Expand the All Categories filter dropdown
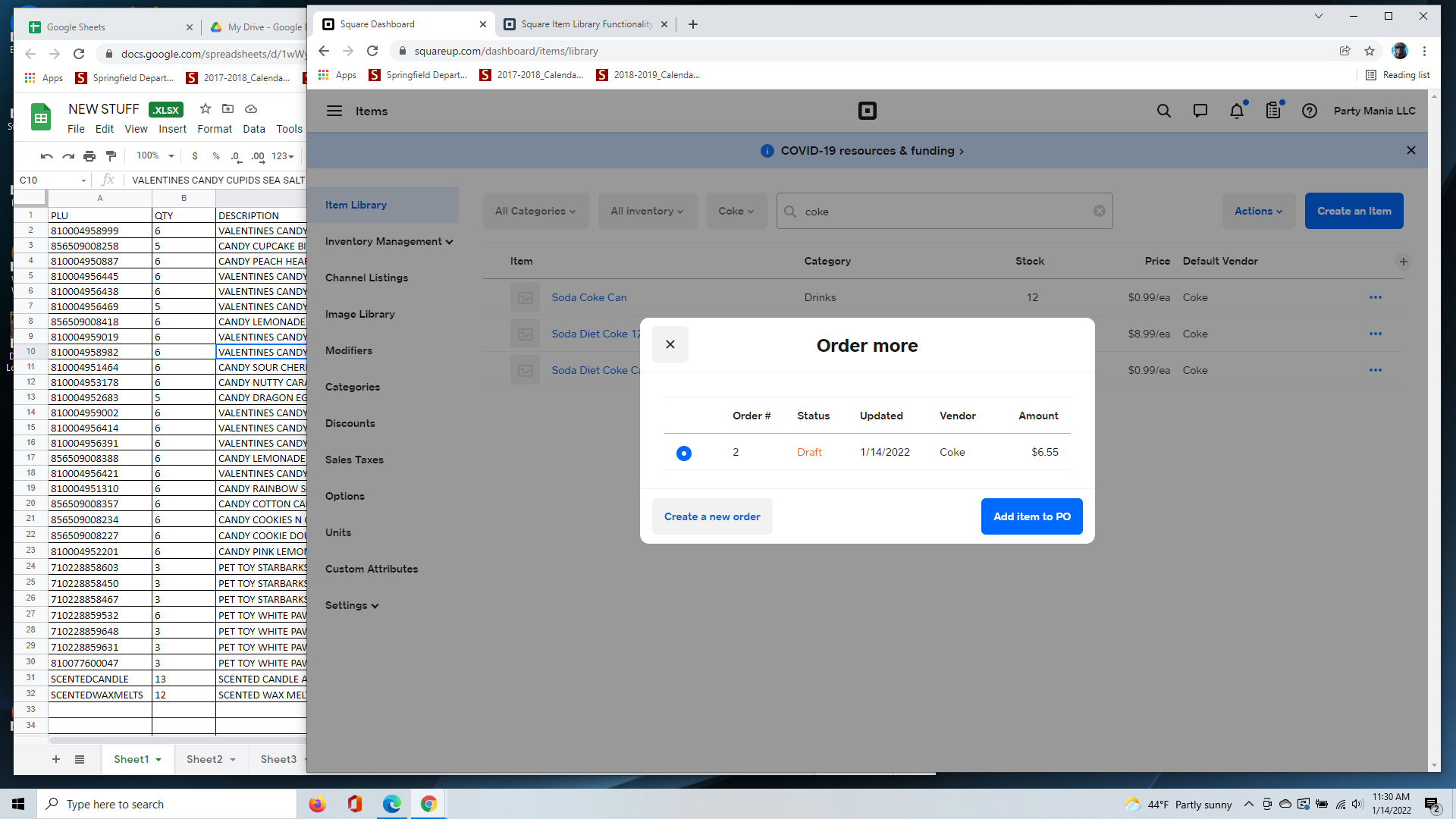Image resolution: width=1456 pixels, height=819 pixels. click(x=535, y=211)
